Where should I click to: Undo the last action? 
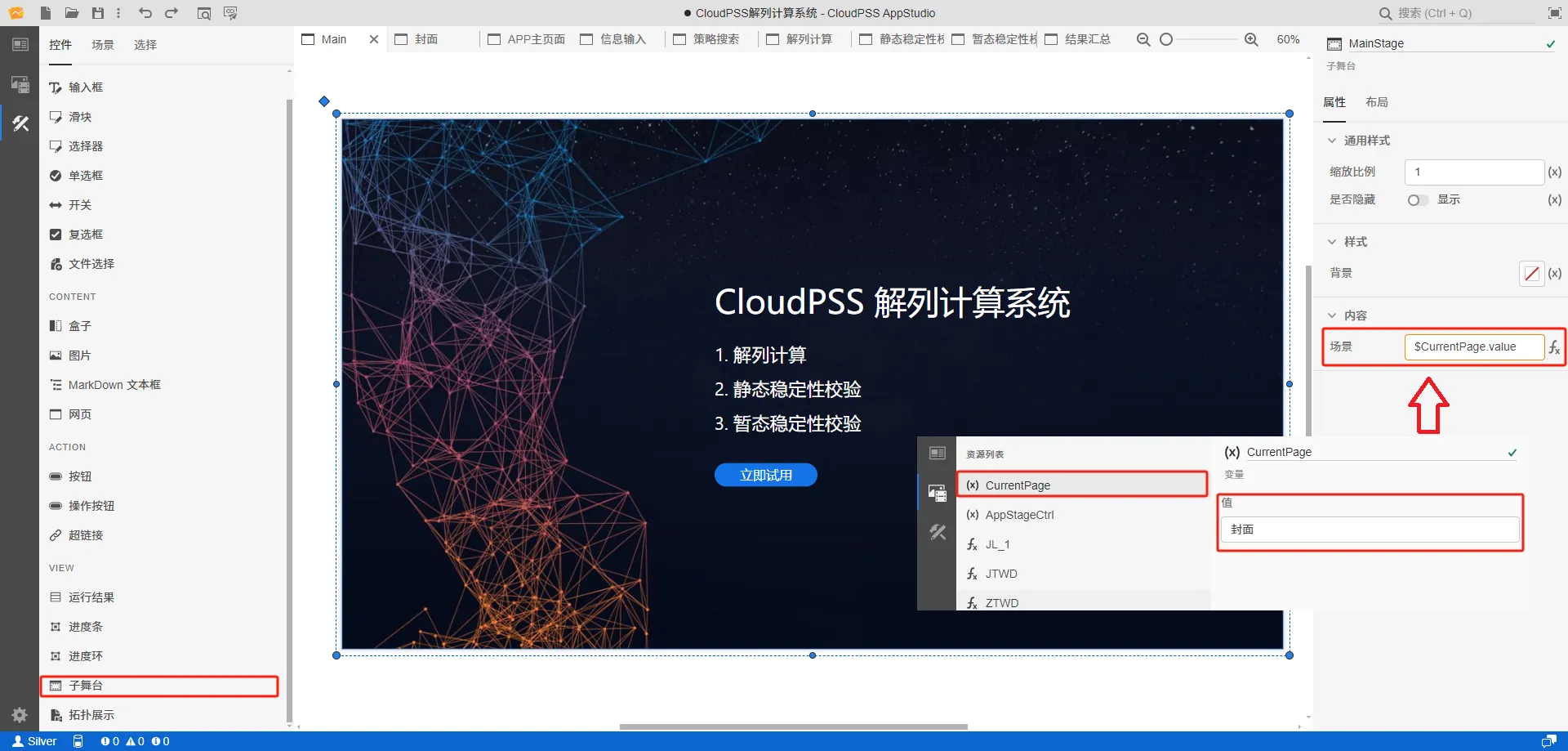pyautogui.click(x=145, y=13)
